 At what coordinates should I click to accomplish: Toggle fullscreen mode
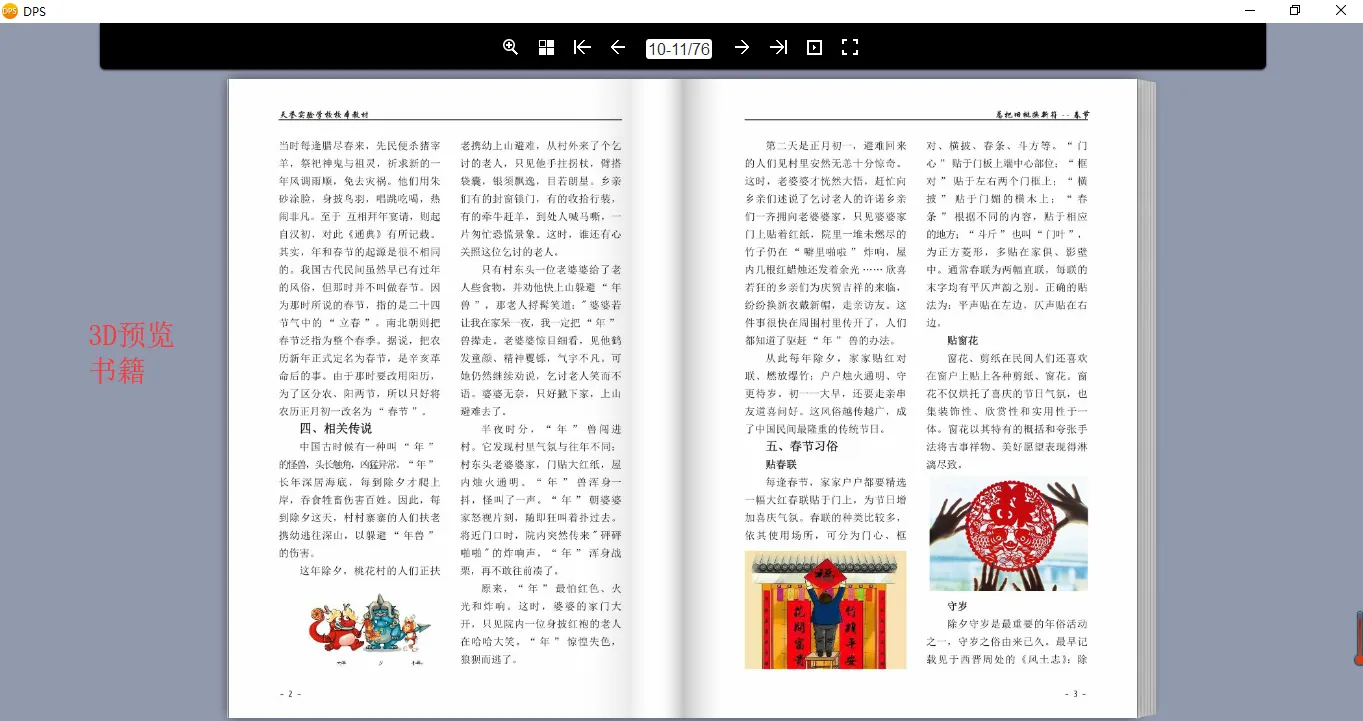(x=850, y=47)
